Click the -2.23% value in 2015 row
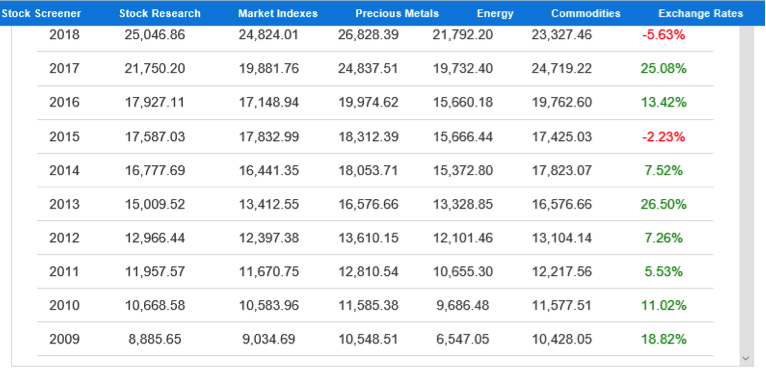 [663, 136]
